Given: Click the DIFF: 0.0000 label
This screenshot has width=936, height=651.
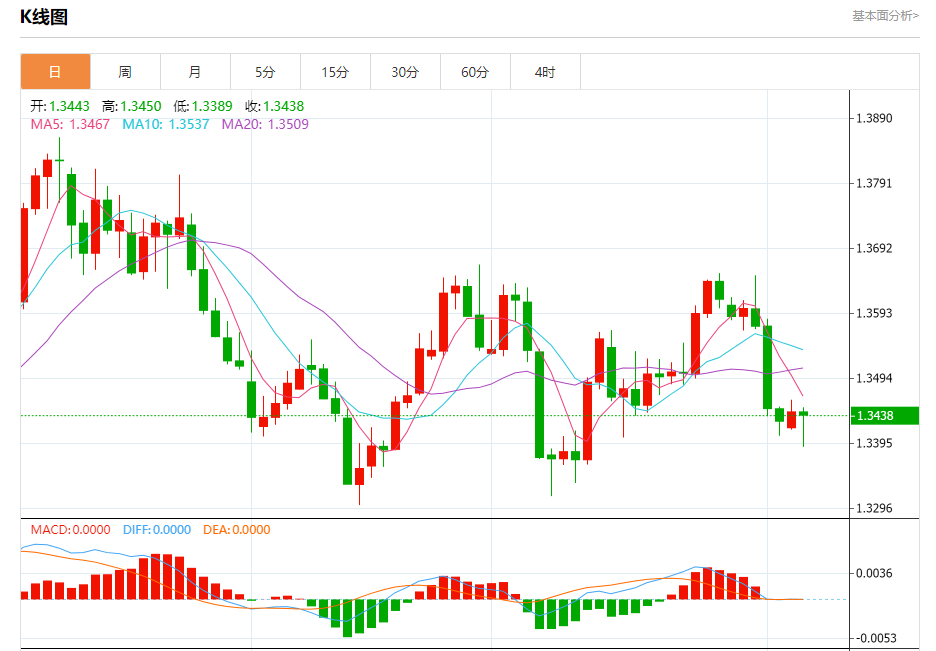Looking at the screenshot, I should click(157, 530).
